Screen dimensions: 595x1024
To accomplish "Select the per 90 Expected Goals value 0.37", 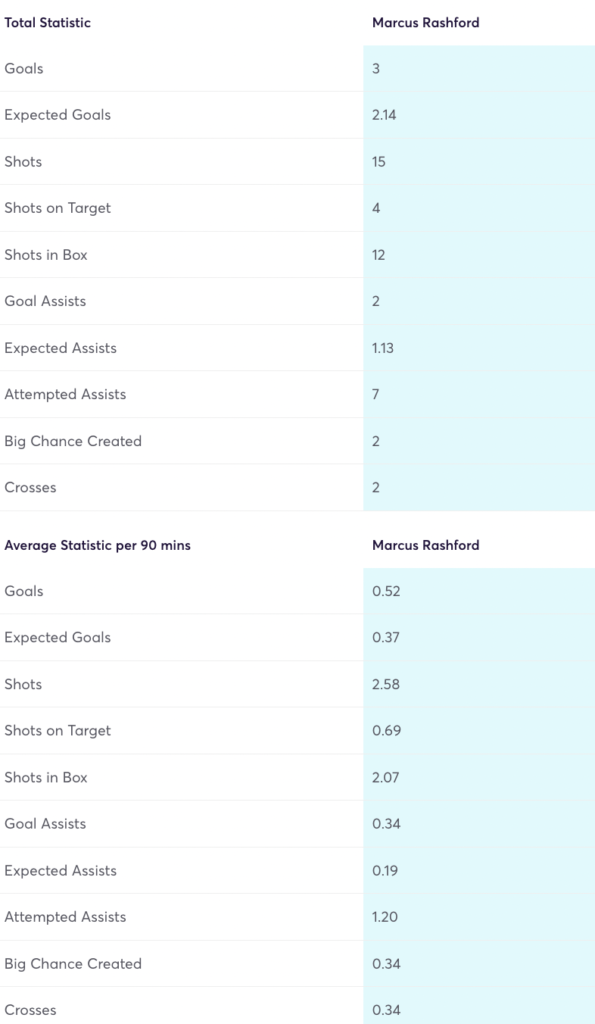I will click(386, 637).
